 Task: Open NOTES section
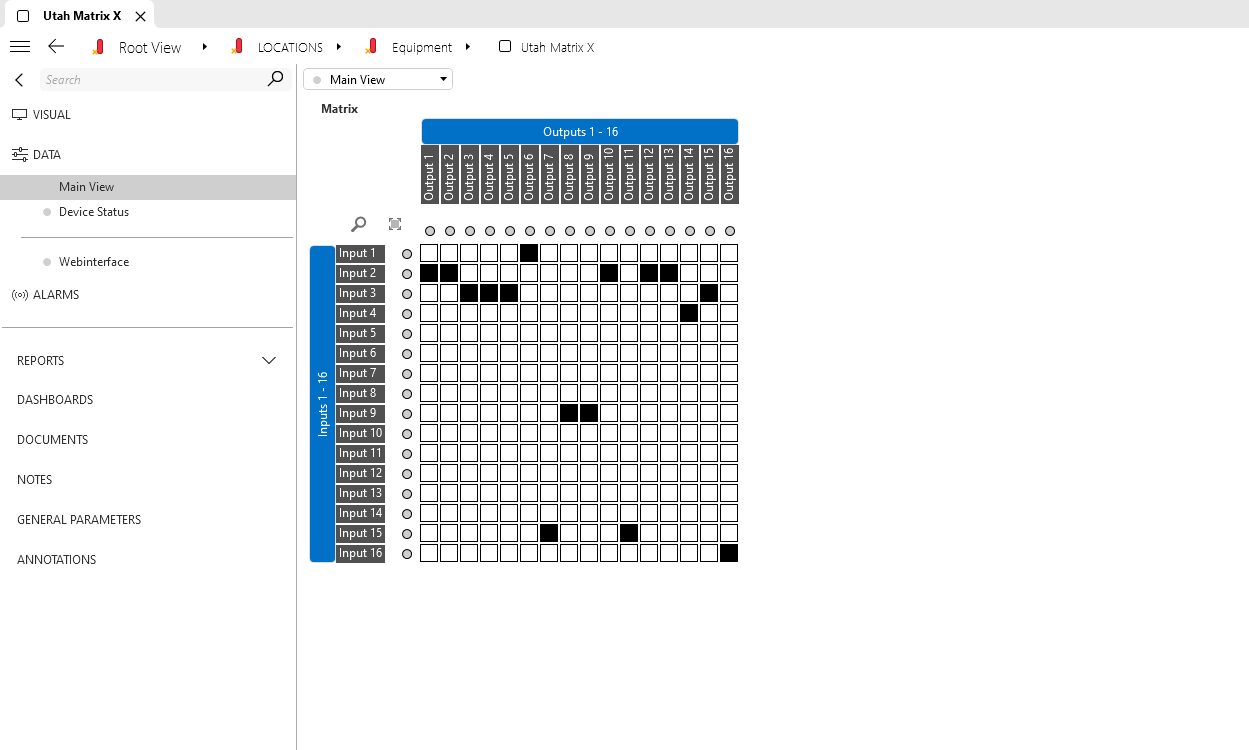coord(35,480)
